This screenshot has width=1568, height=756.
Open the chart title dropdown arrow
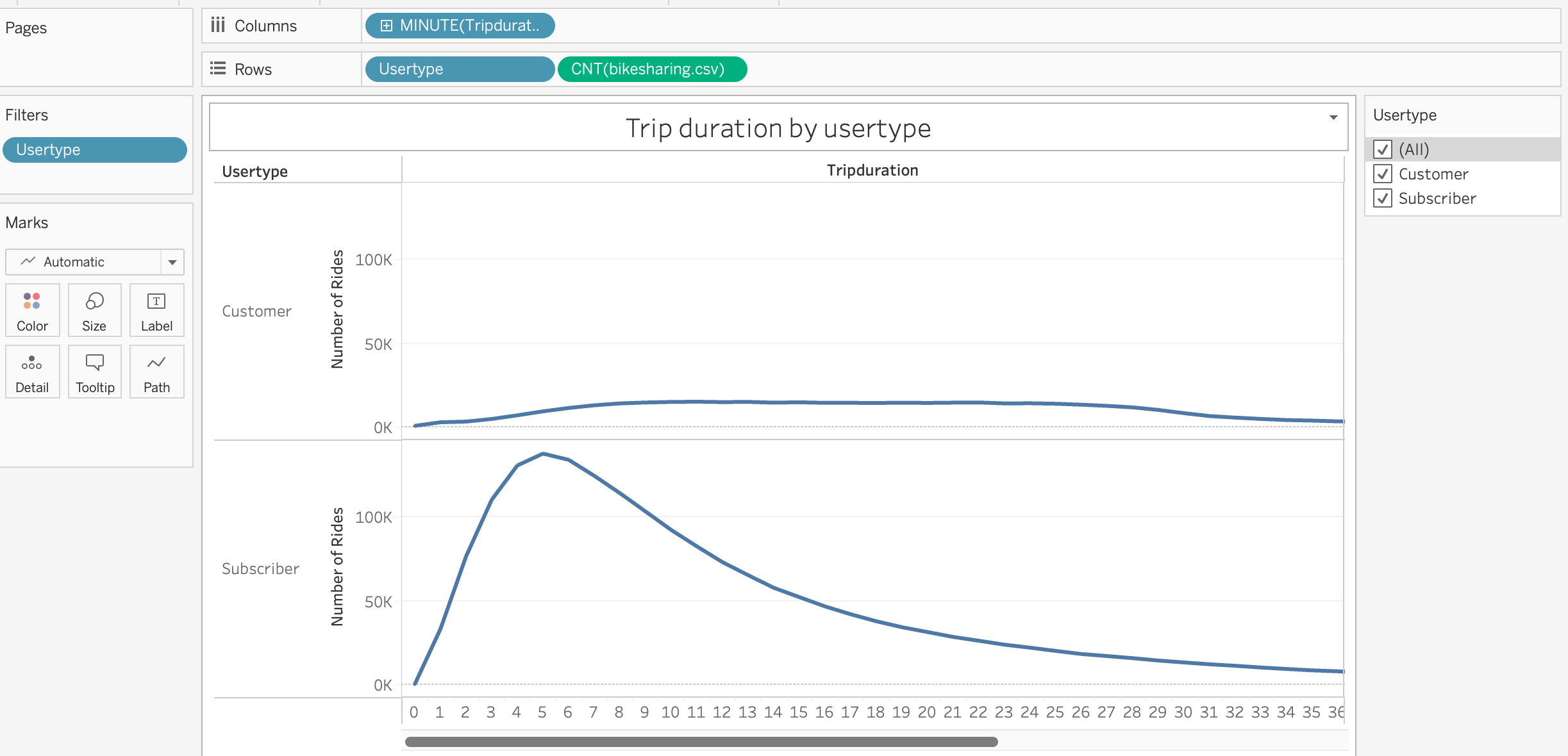1335,117
